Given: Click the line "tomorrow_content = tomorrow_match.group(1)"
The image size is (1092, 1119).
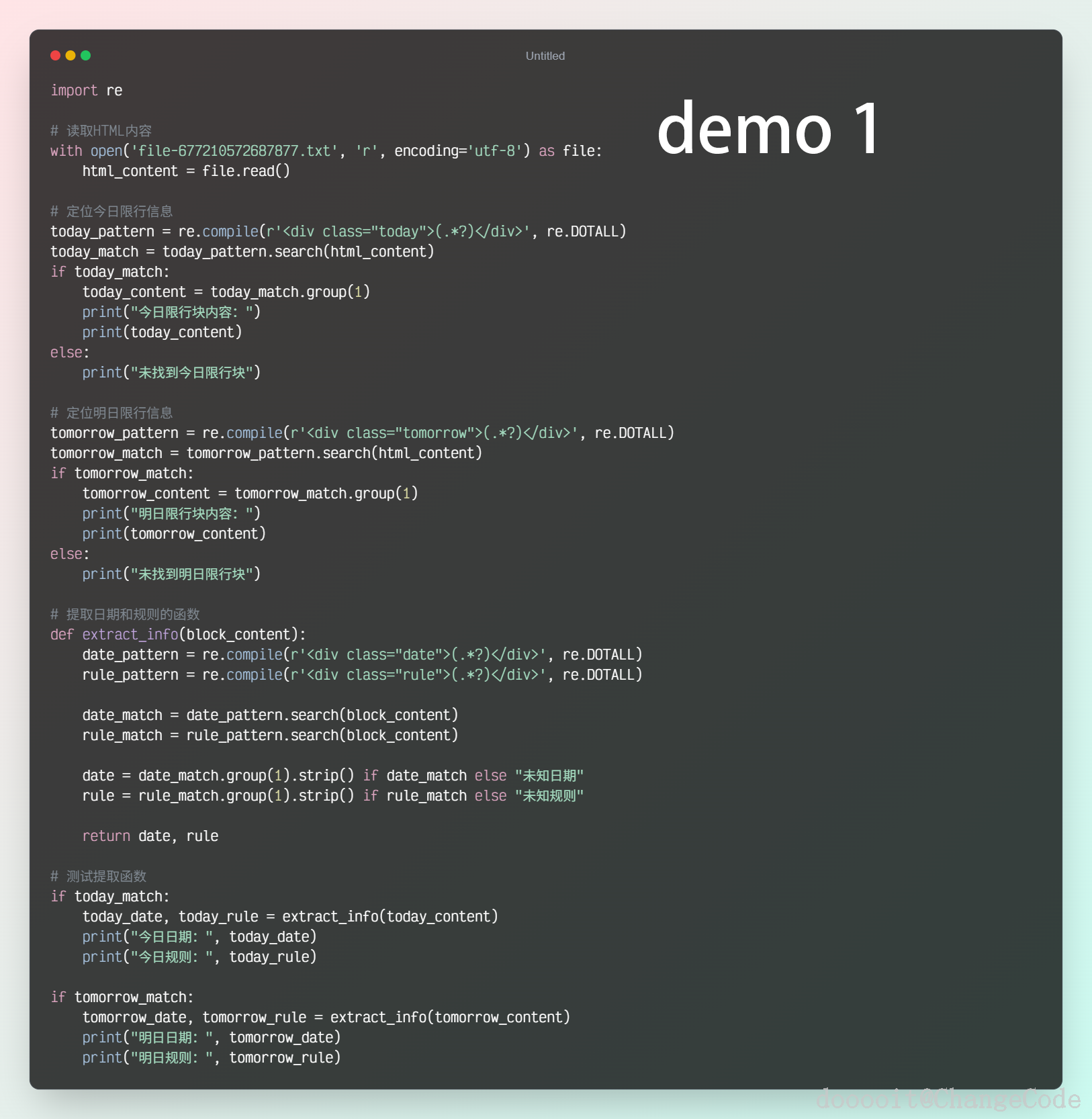Looking at the screenshot, I should [251, 494].
